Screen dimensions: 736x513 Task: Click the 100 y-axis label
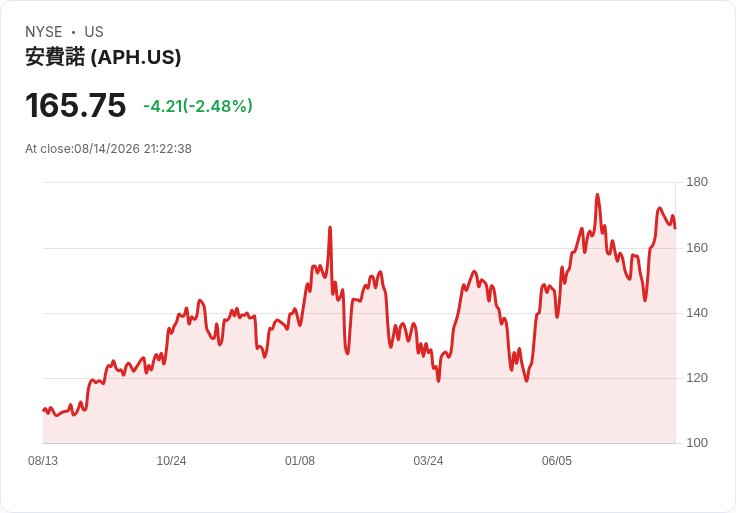pyautogui.click(x=697, y=443)
